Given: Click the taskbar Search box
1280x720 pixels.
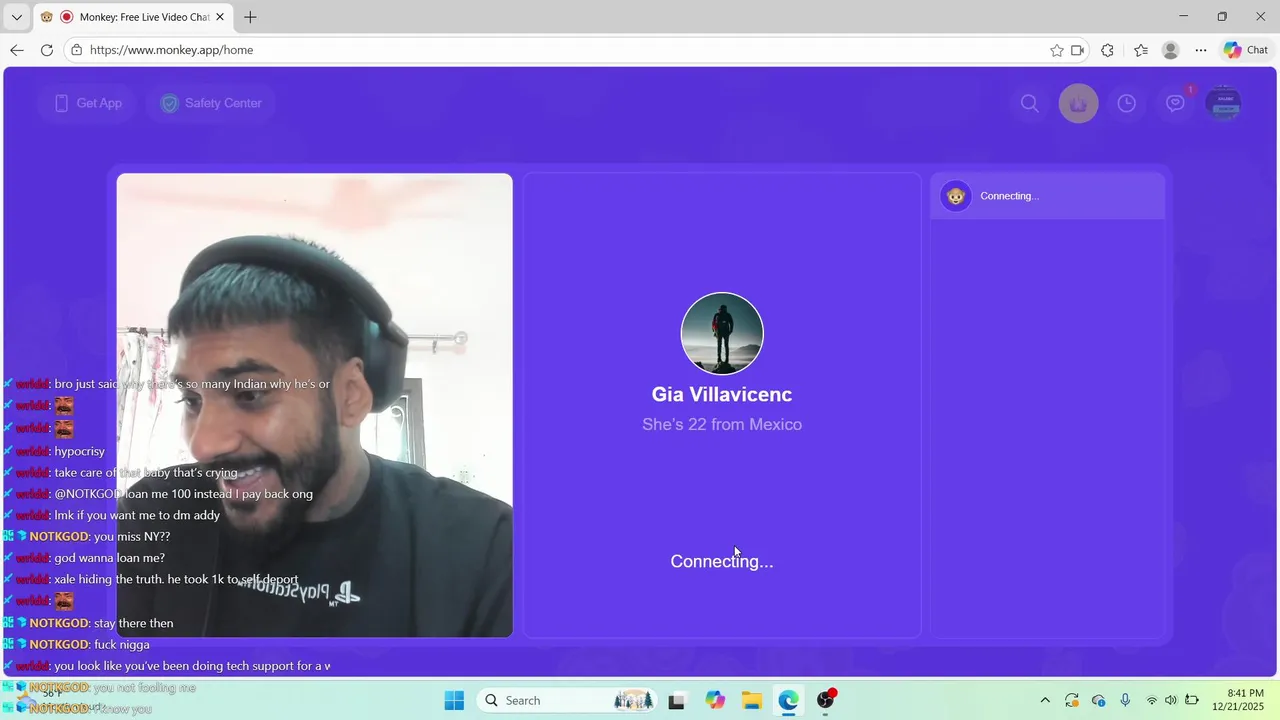Looking at the screenshot, I should 566,700.
